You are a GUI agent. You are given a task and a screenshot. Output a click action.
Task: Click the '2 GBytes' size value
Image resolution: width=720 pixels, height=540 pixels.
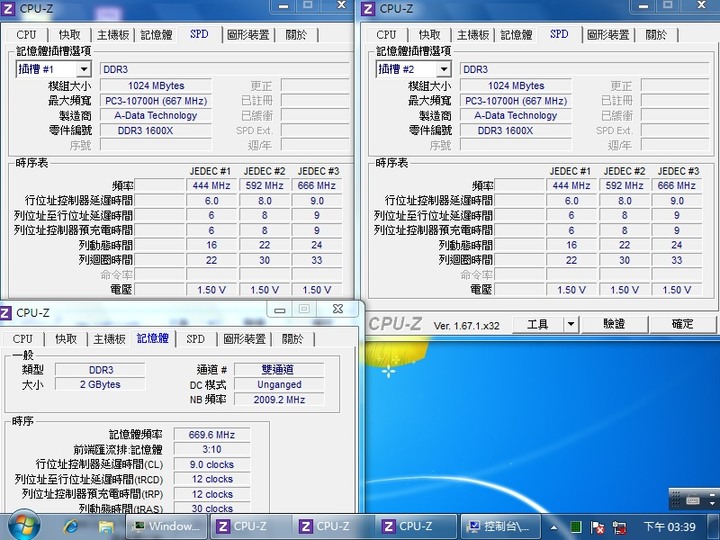pos(100,384)
